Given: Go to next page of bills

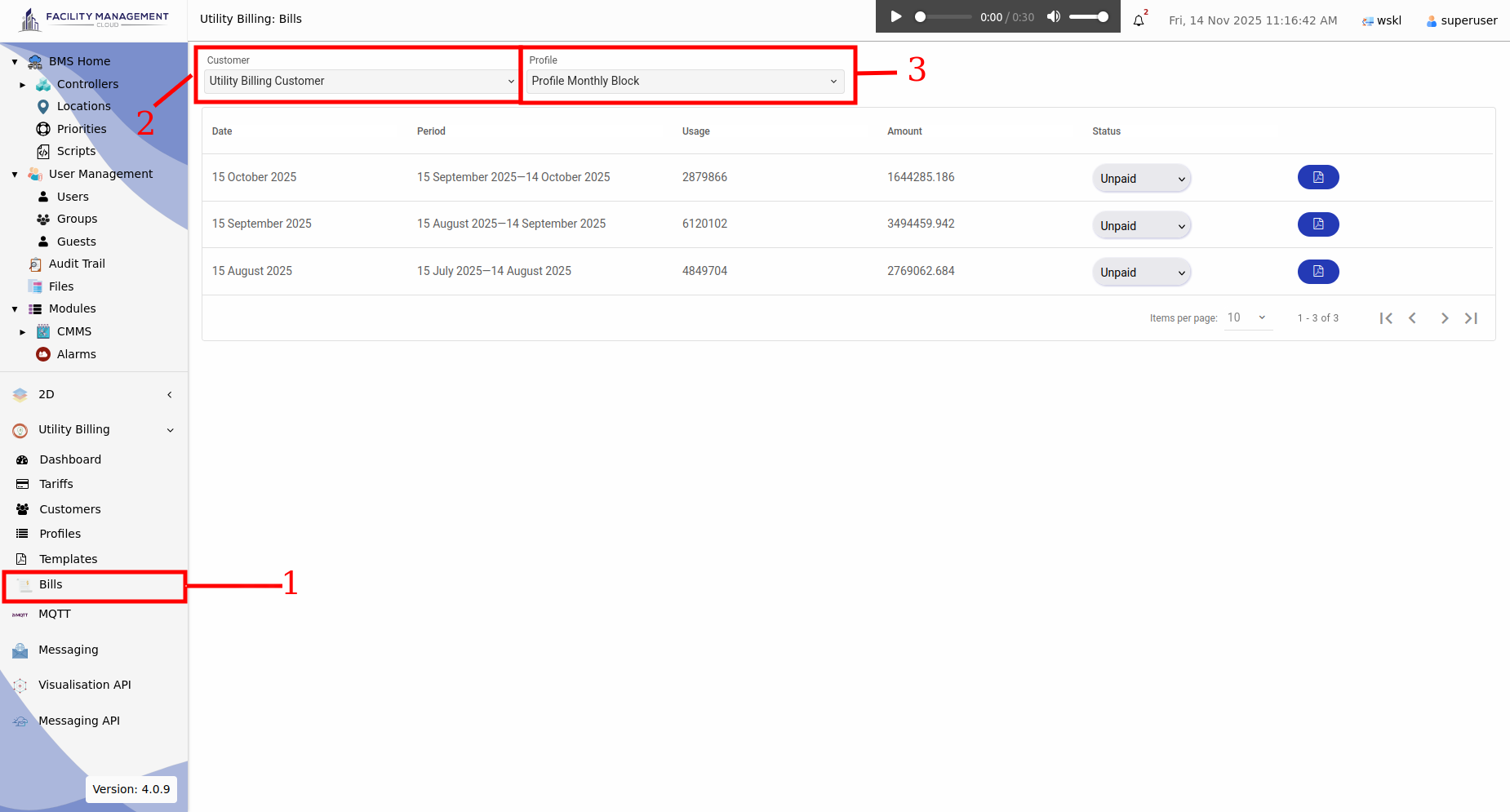Looking at the screenshot, I should pos(1444,318).
